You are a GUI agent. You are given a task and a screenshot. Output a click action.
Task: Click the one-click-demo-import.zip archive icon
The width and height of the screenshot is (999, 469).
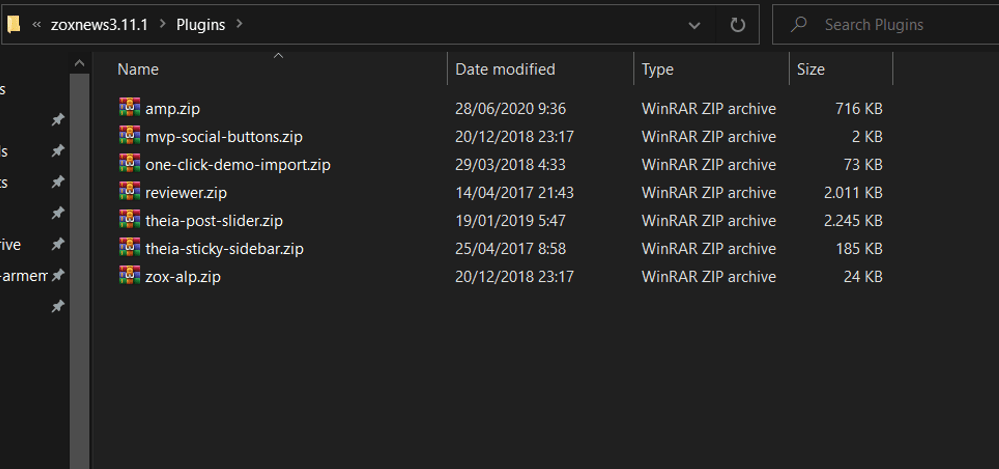129,164
